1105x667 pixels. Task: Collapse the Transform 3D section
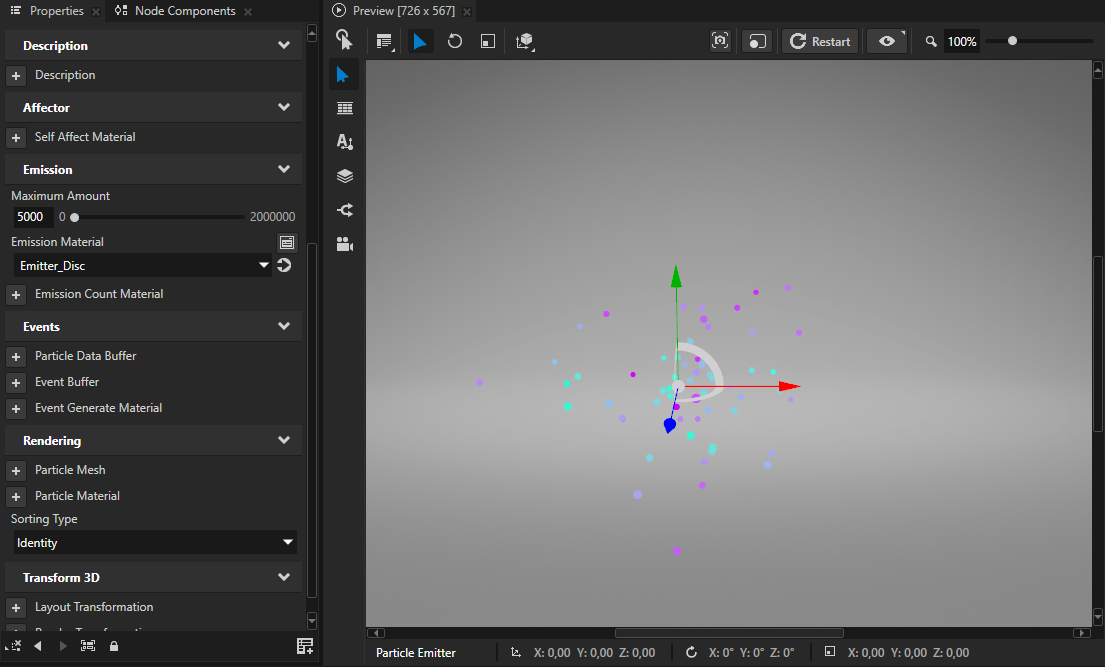tap(284, 577)
